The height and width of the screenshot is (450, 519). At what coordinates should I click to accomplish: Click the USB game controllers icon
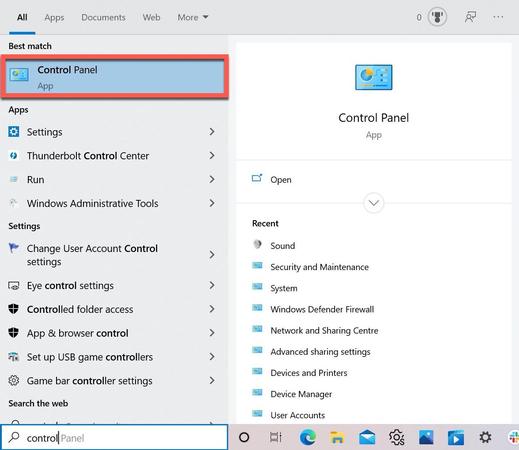click(13, 357)
